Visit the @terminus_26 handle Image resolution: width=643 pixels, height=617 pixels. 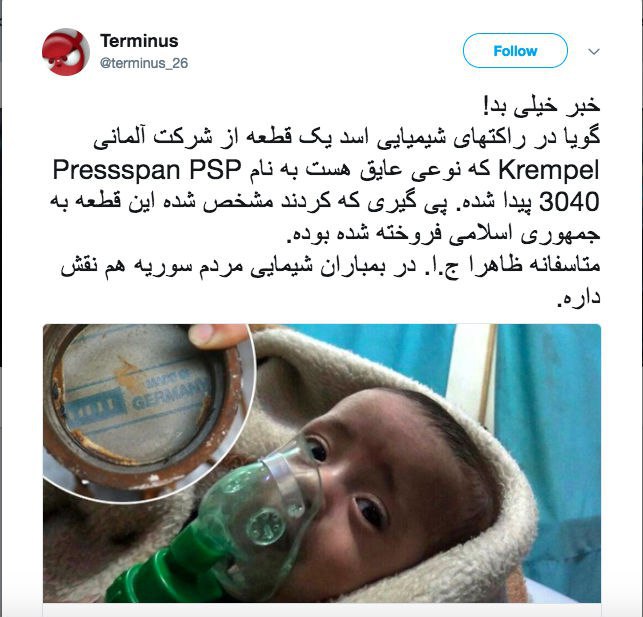[144, 63]
